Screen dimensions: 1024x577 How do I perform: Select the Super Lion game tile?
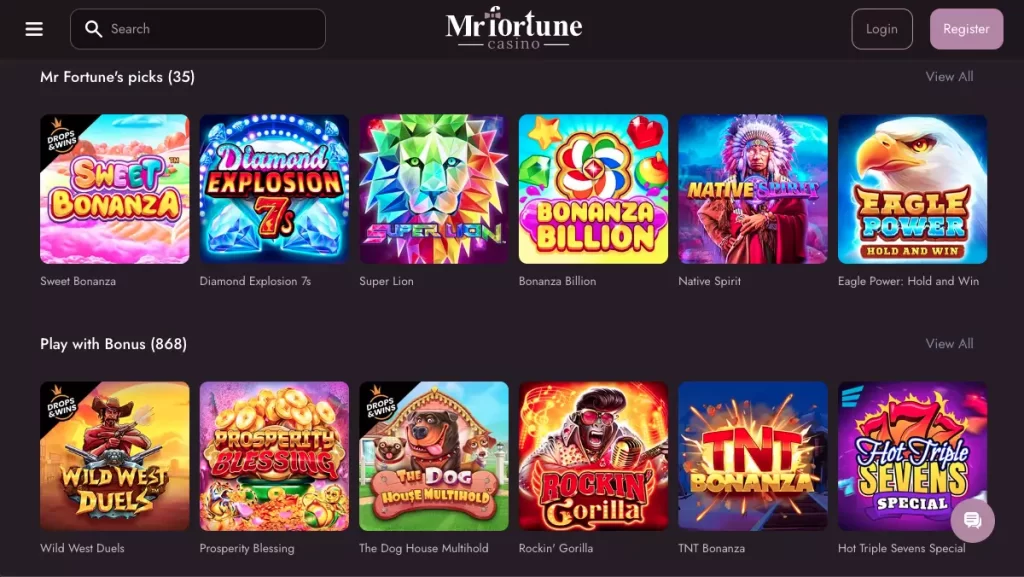[434, 189]
